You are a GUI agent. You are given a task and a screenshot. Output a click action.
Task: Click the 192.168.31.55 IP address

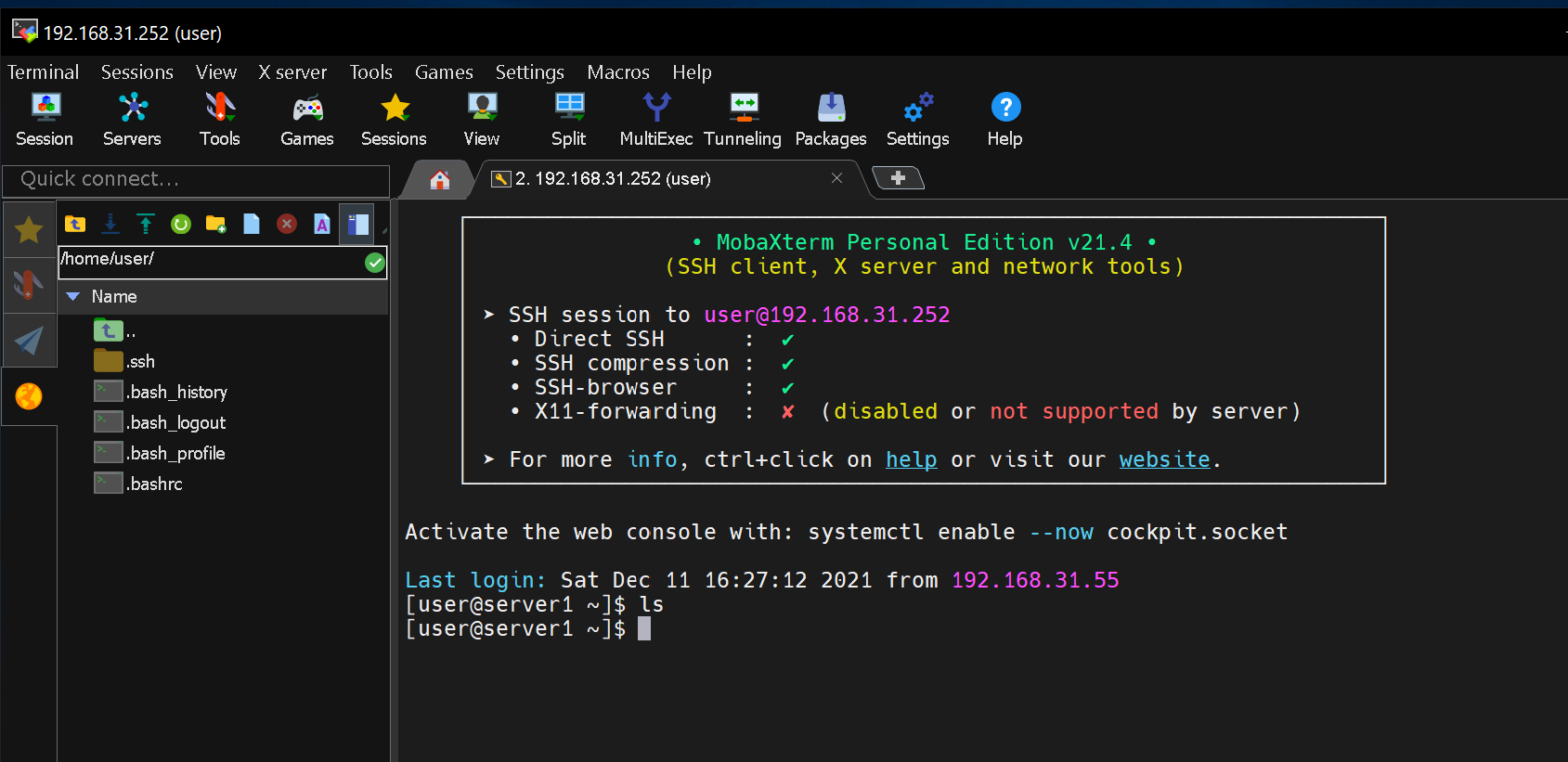[x=1035, y=580]
